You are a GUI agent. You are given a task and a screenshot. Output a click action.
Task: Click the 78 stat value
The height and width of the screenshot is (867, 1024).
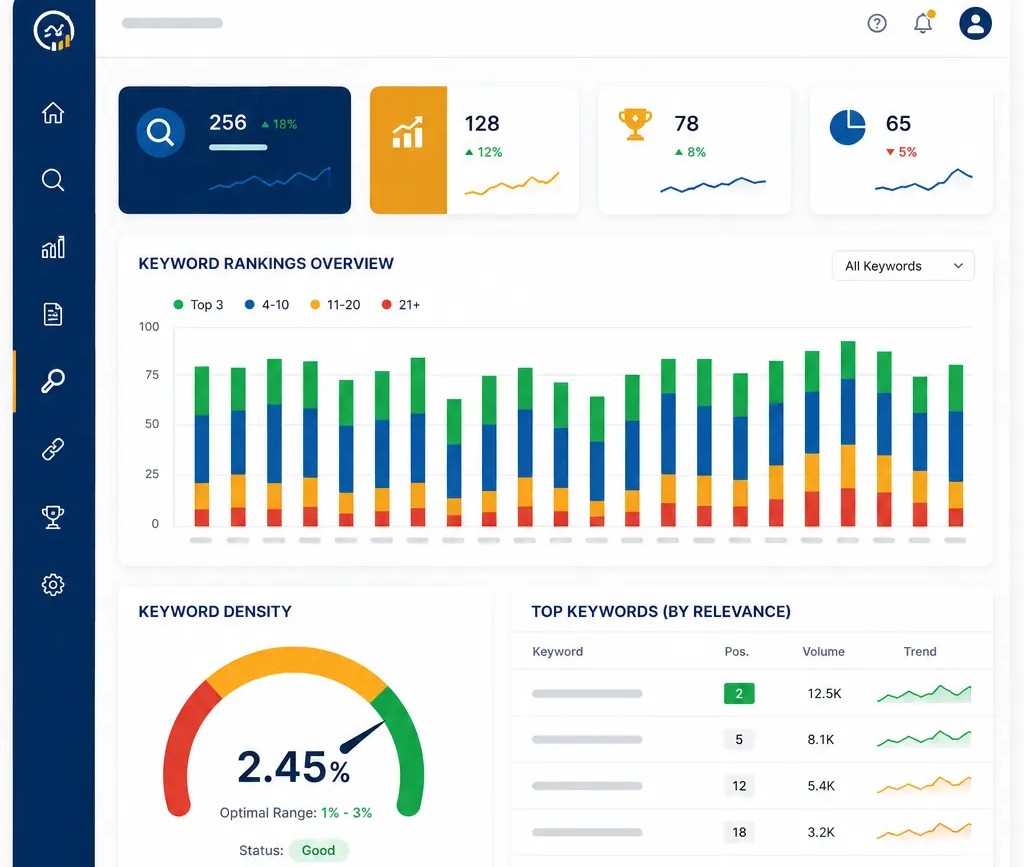[x=686, y=123]
